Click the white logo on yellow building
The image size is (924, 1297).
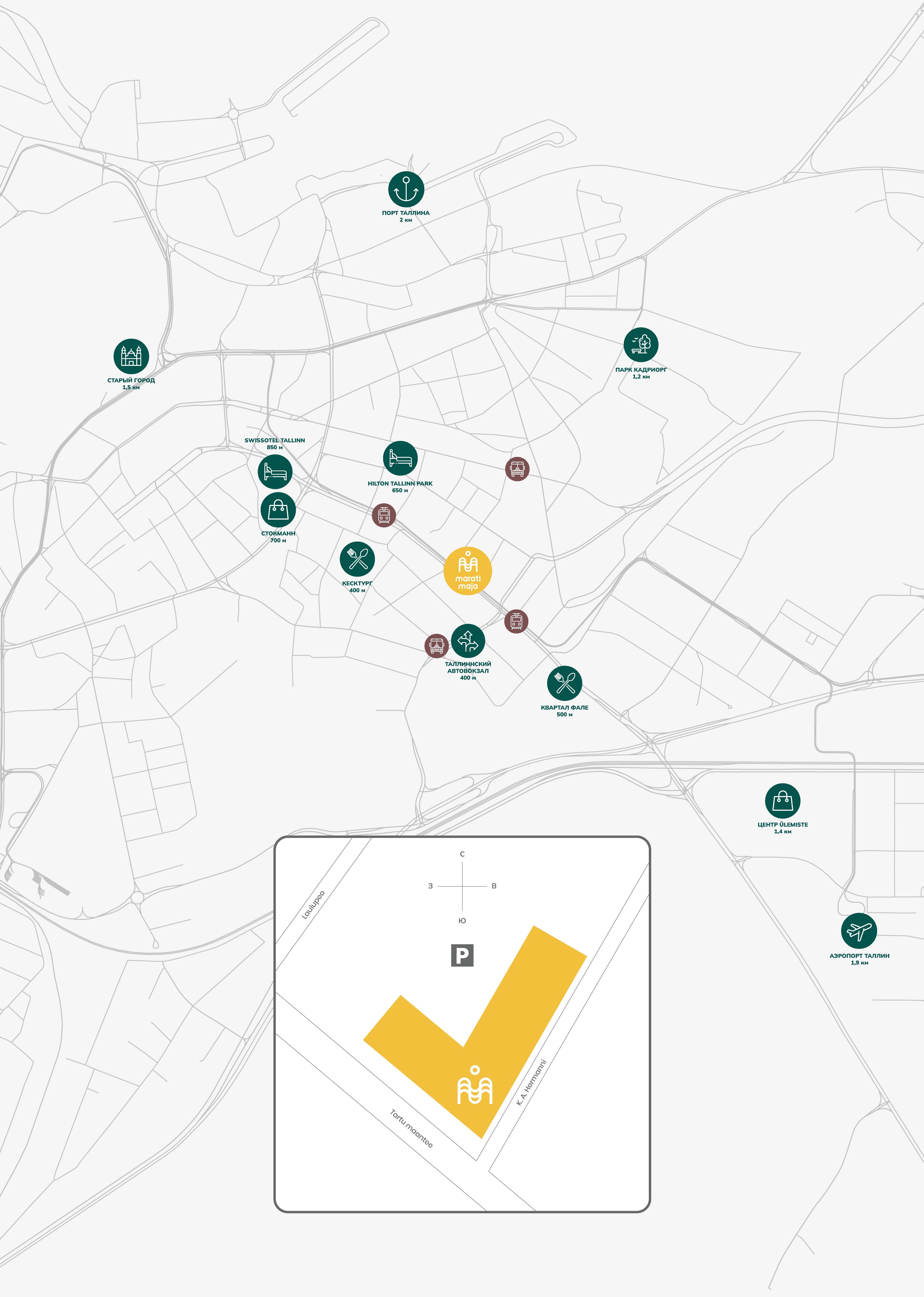tap(475, 1085)
